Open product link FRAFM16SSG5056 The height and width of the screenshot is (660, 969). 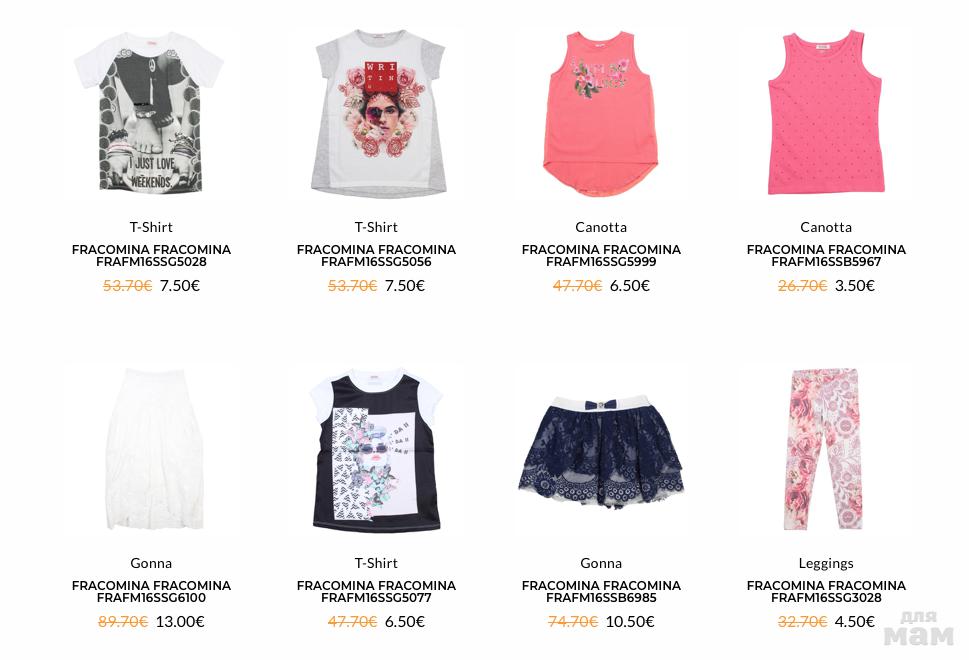click(376, 256)
